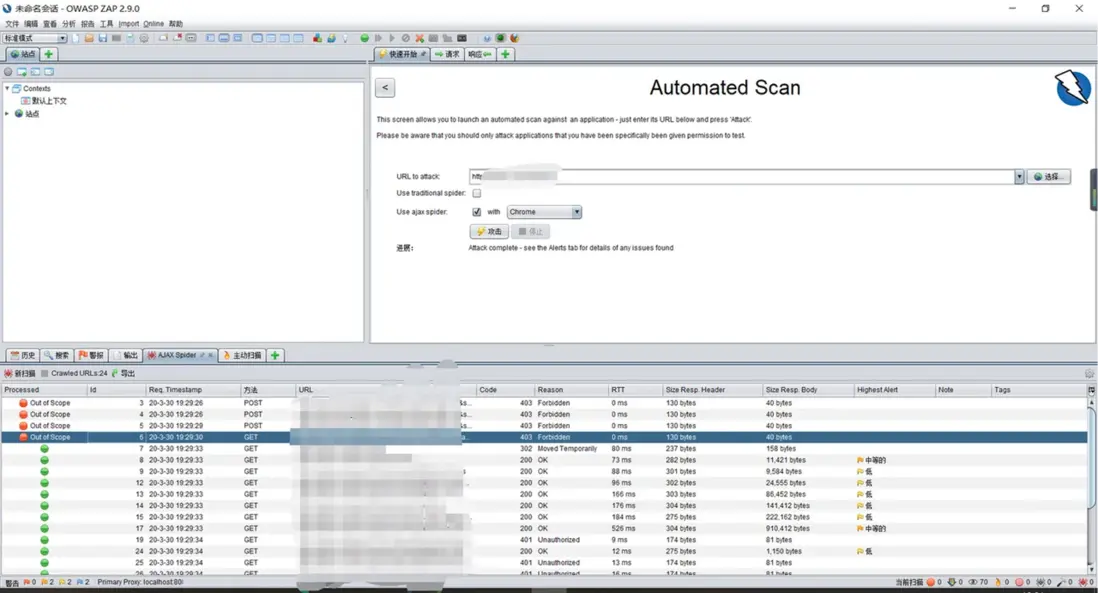The height and width of the screenshot is (593, 1098).
Task: Click the URL to attack input field
Action: (x=741, y=176)
